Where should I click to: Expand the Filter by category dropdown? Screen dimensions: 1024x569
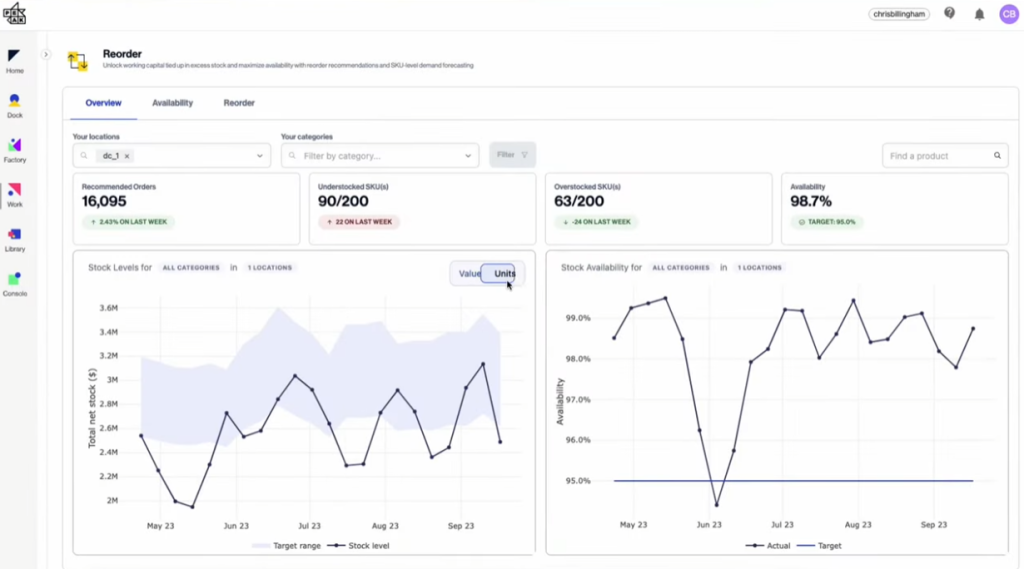[x=468, y=156]
